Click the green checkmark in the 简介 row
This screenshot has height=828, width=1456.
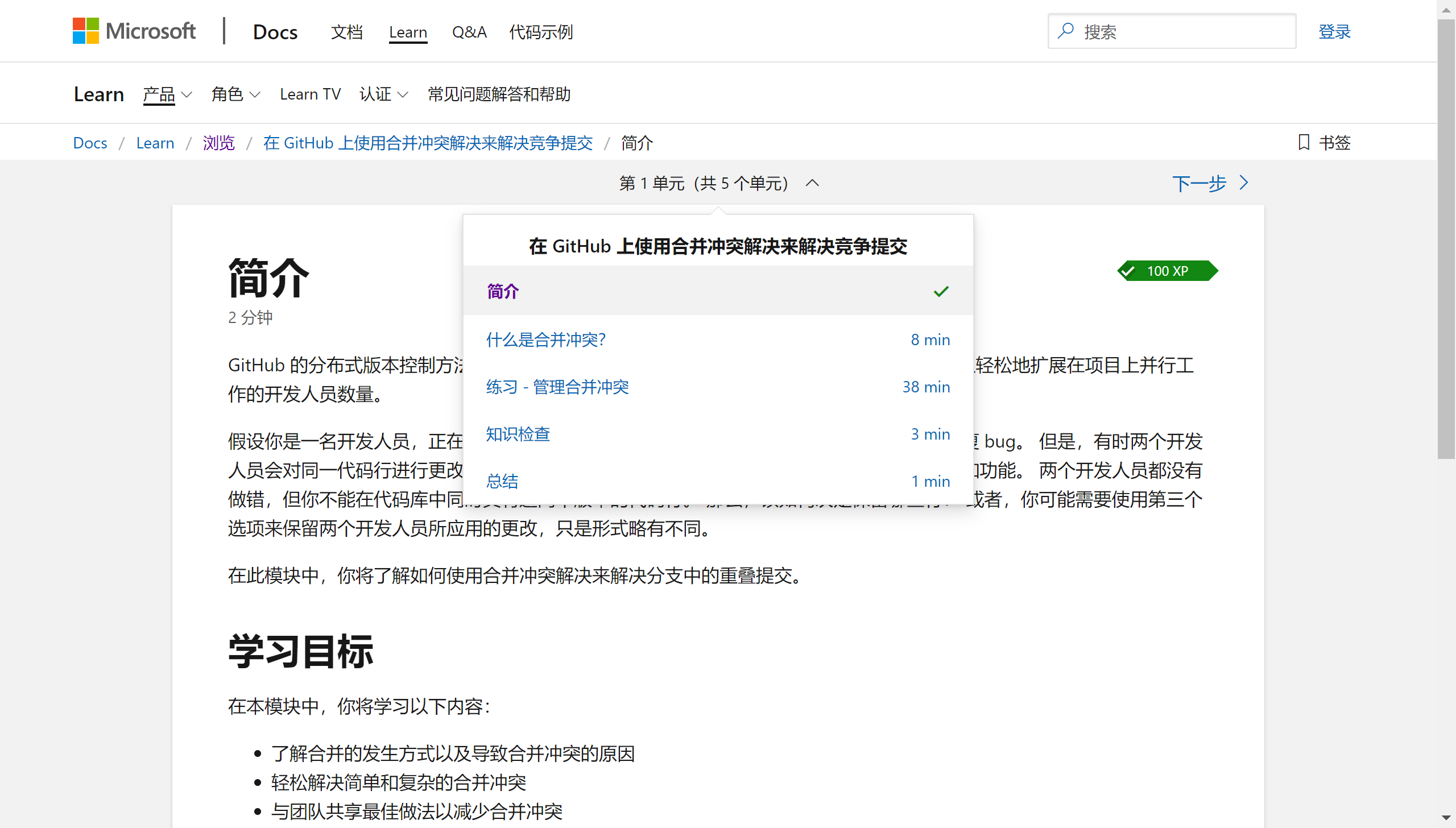[941, 291]
